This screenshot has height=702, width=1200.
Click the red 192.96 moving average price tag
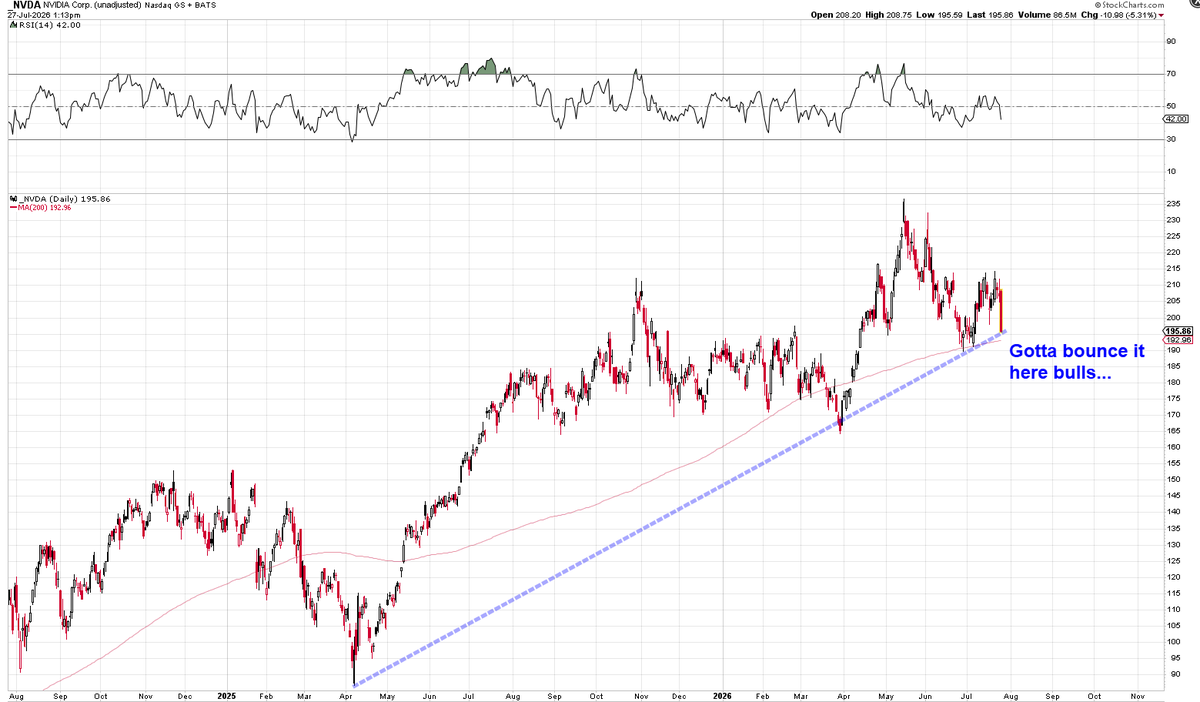click(1179, 339)
